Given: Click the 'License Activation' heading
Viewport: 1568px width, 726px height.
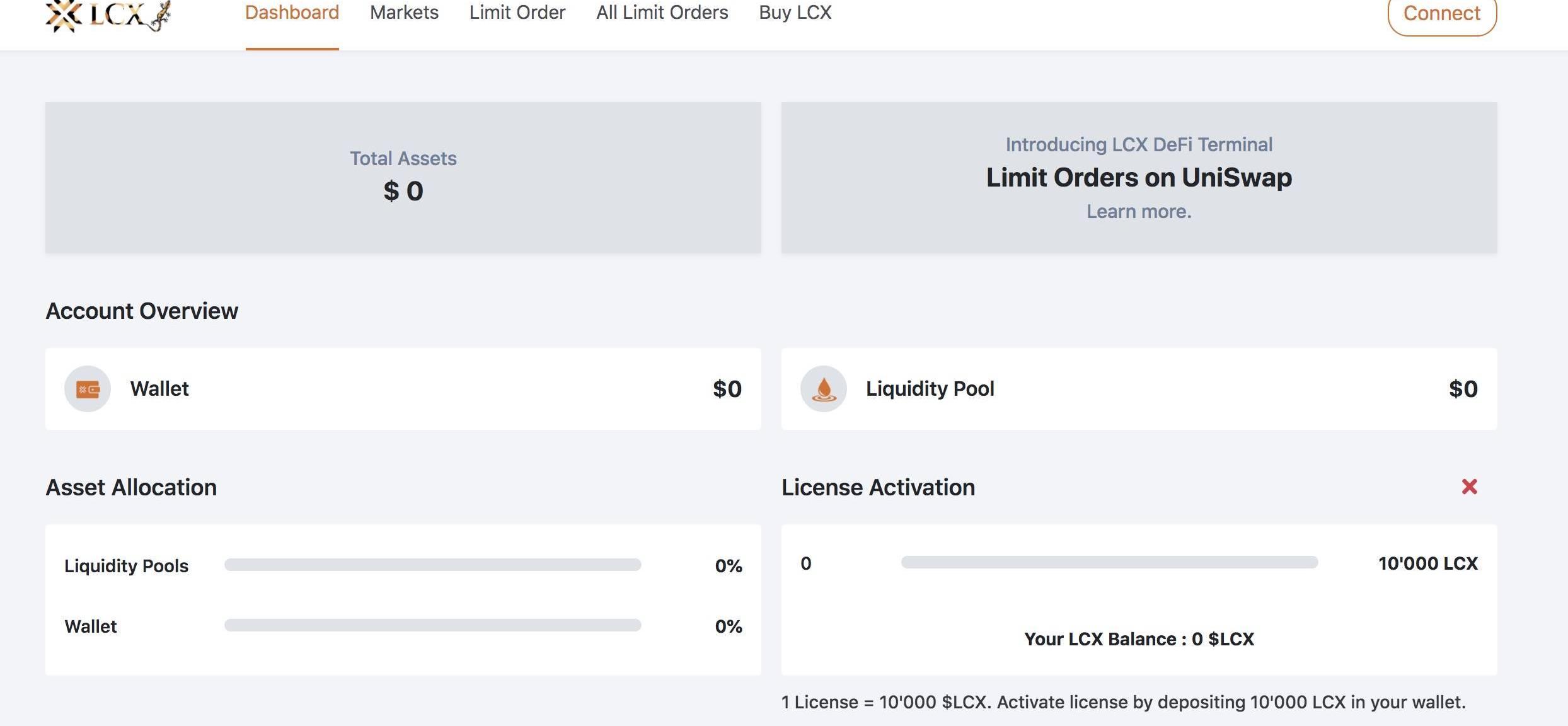Looking at the screenshot, I should click(x=878, y=487).
